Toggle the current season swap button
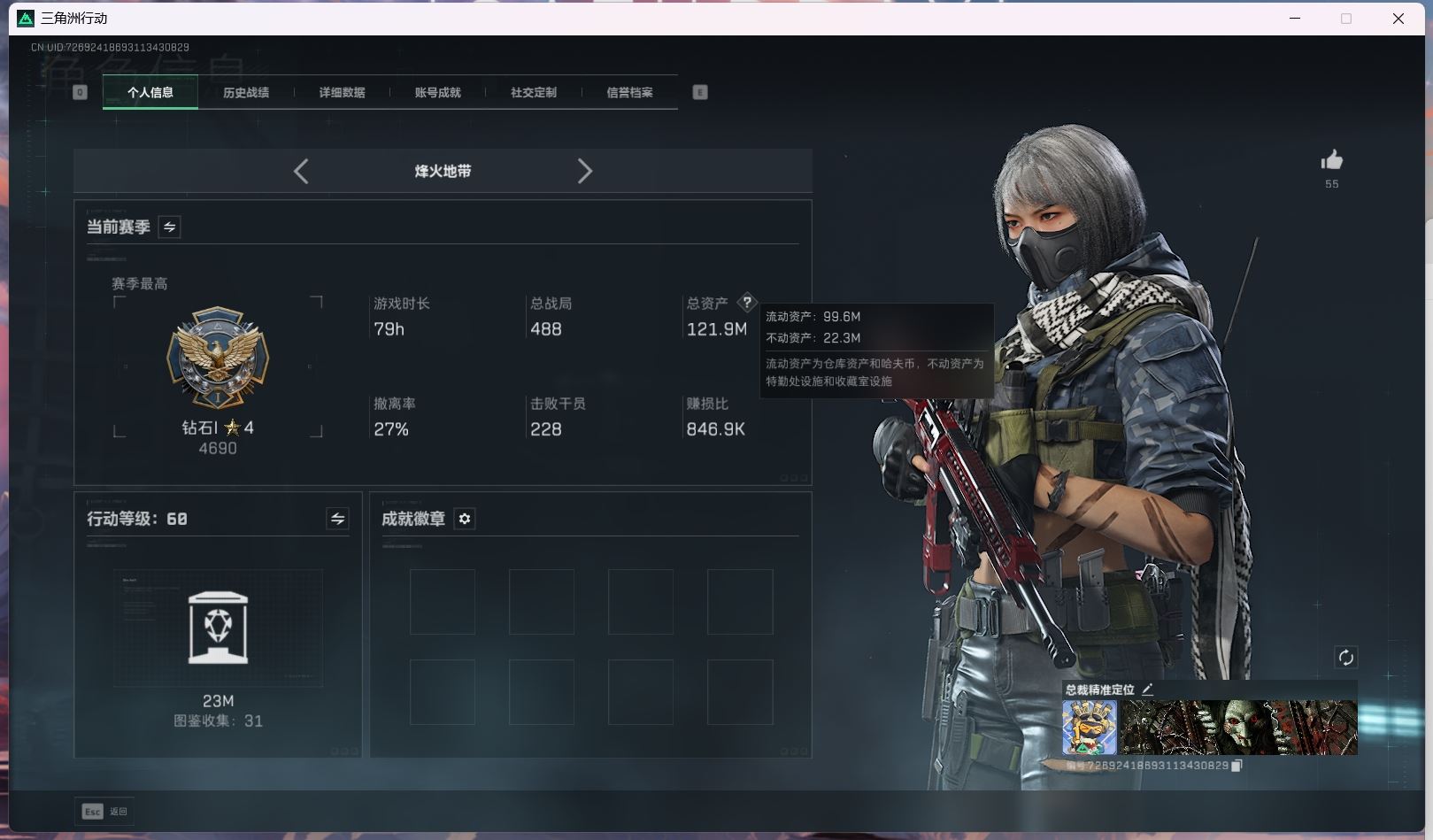This screenshot has width=1433, height=840. (x=169, y=227)
